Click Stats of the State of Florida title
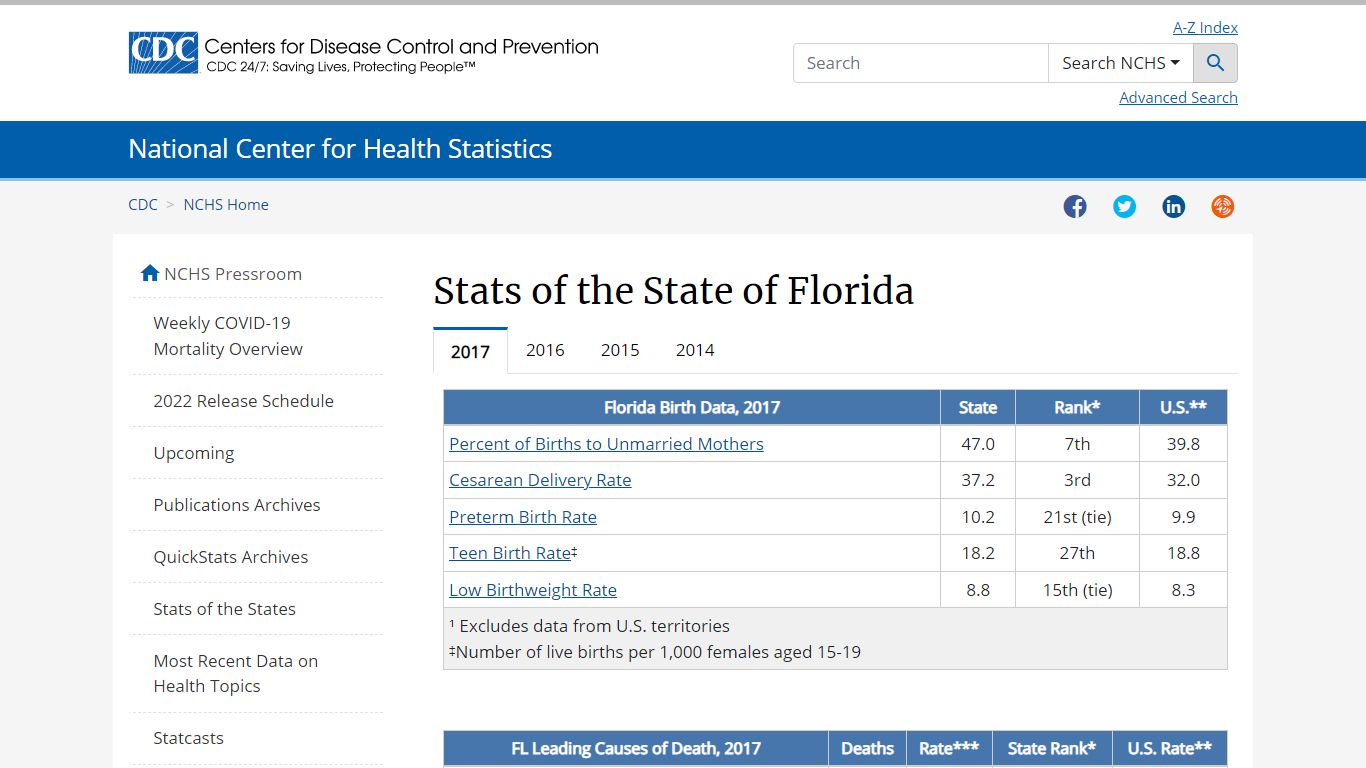Image resolution: width=1366 pixels, height=768 pixels. (x=673, y=291)
